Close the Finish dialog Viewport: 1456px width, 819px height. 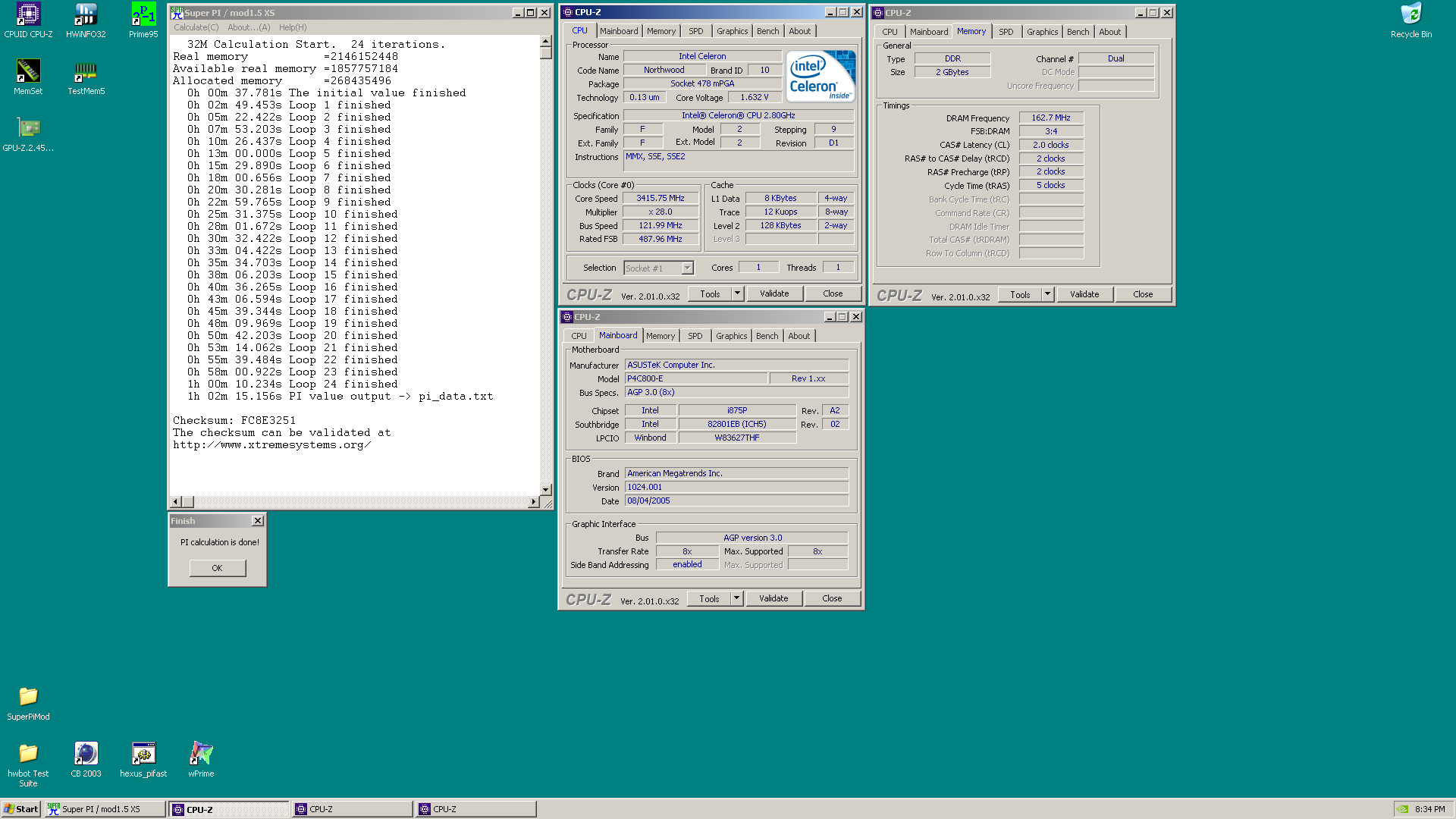pos(258,521)
